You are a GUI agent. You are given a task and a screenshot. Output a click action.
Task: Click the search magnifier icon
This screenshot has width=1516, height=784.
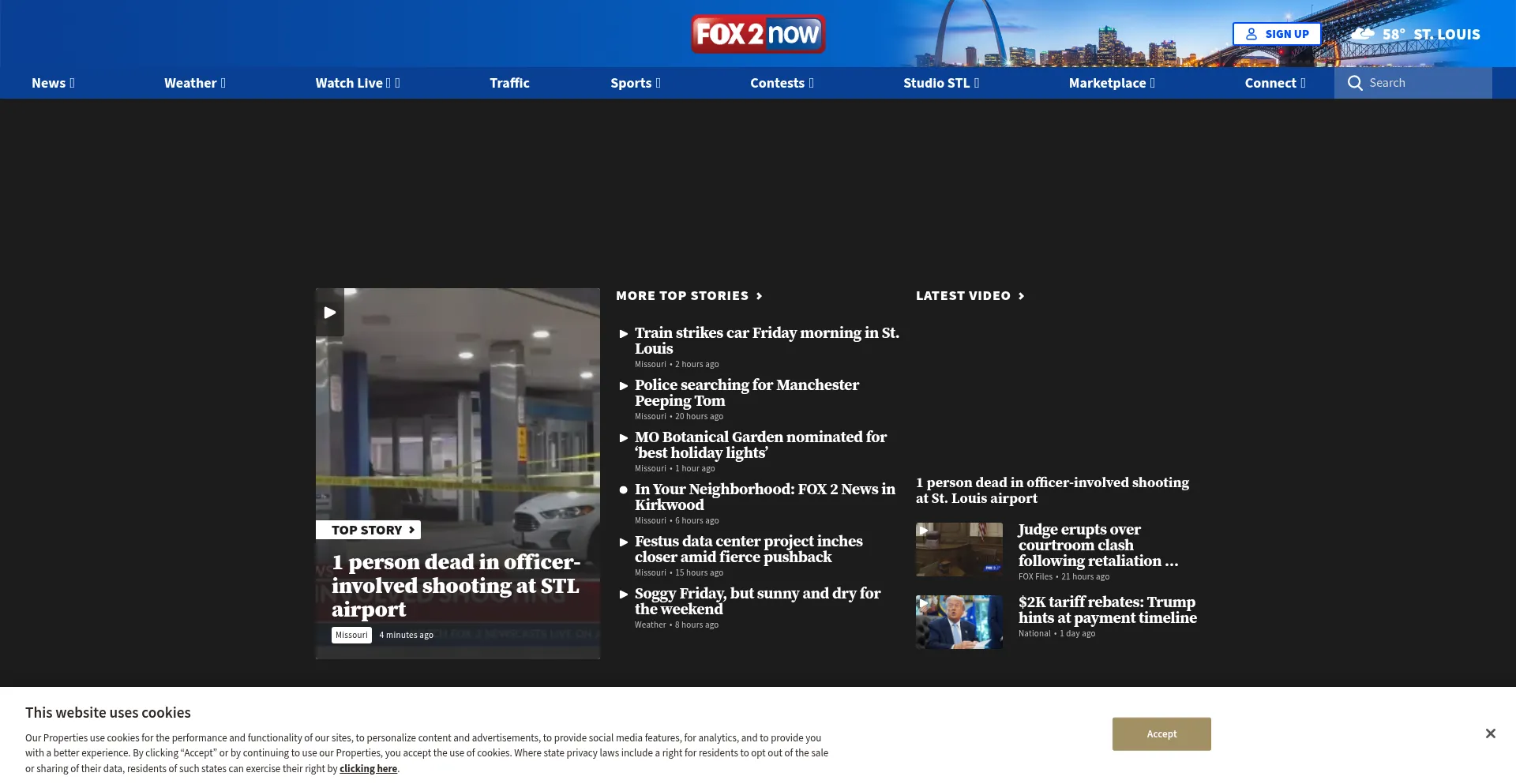coord(1355,83)
